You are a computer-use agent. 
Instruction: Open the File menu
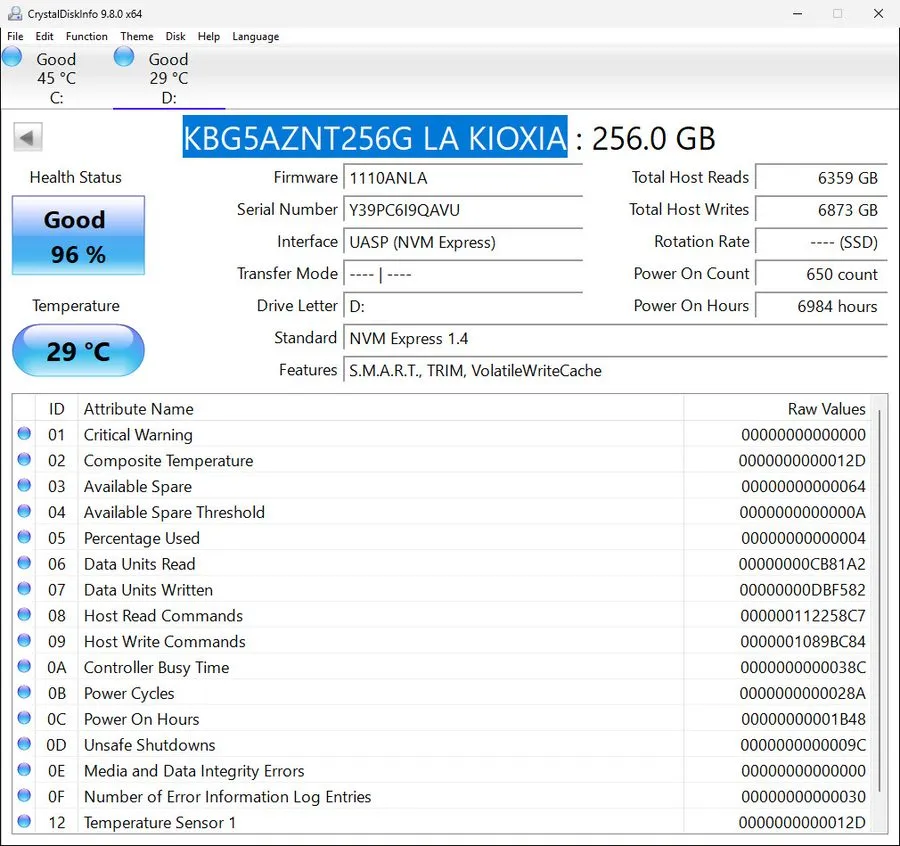(15, 36)
